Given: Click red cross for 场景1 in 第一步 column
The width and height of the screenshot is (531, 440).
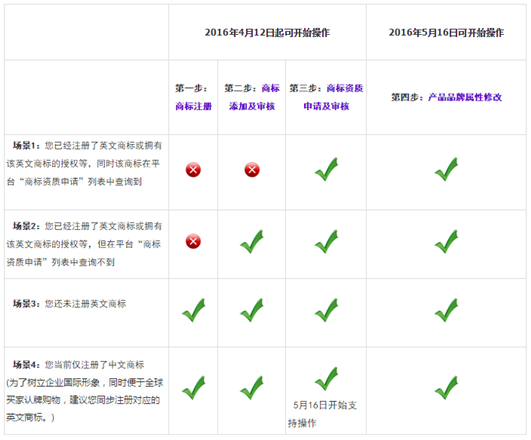Looking at the screenshot, I should coord(193,170).
